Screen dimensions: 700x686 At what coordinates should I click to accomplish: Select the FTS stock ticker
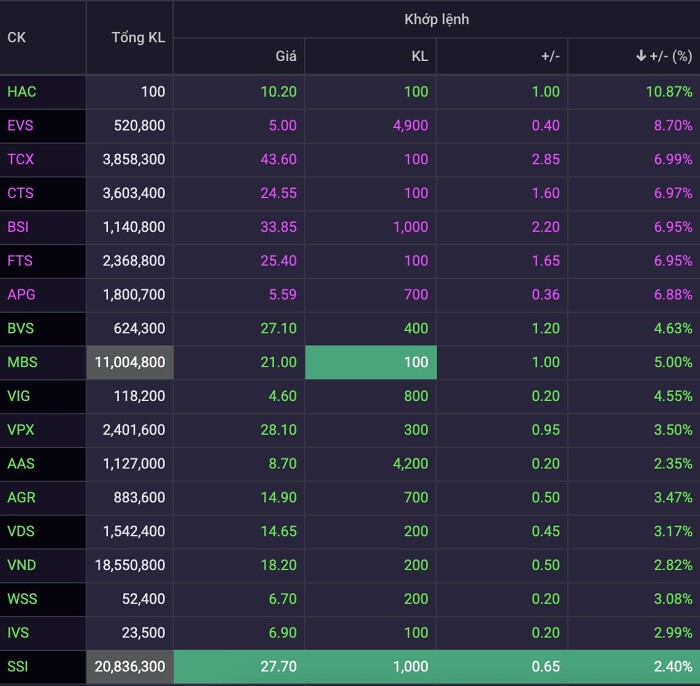(x=20, y=261)
